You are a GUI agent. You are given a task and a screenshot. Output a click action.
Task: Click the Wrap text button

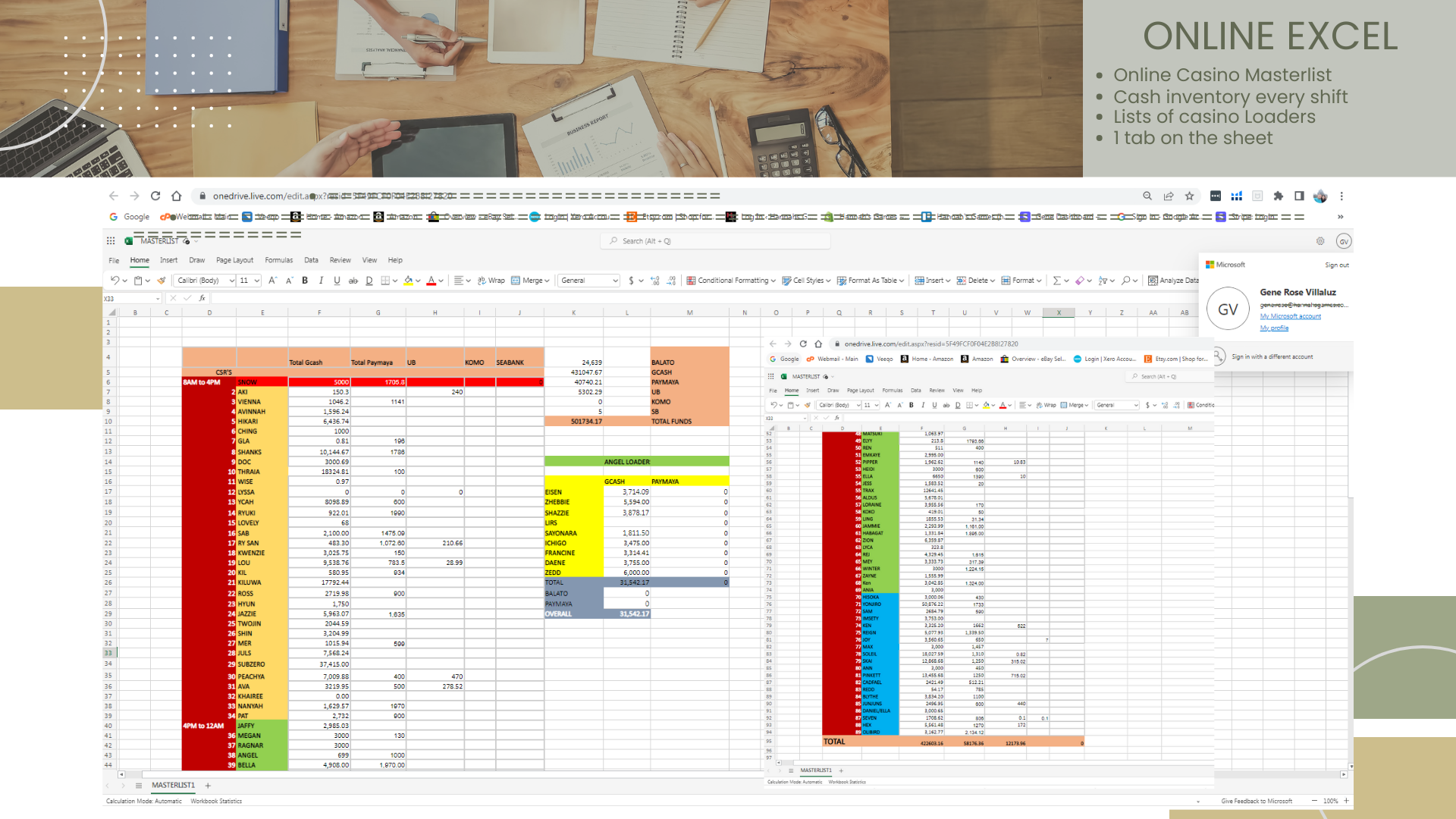[491, 281]
